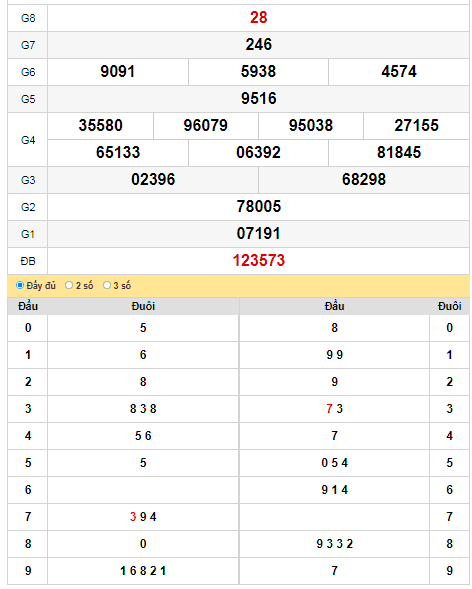Click the G1 result 07191

(259, 234)
